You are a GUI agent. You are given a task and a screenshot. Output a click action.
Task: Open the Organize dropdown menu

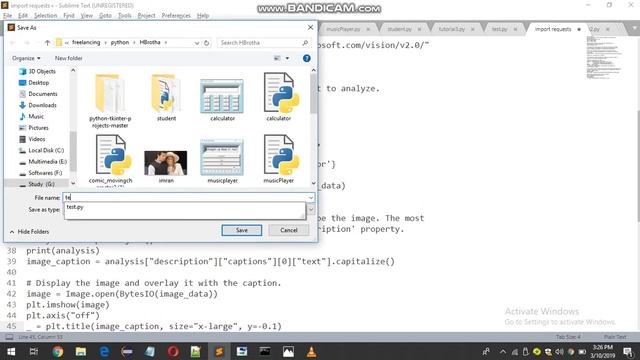click(x=26, y=58)
